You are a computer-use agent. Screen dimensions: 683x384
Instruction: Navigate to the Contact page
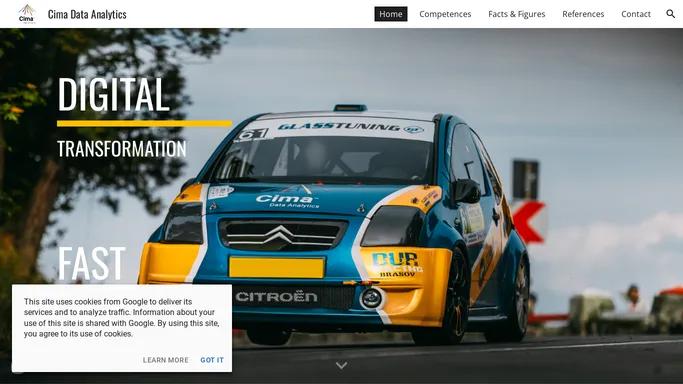click(x=636, y=14)
